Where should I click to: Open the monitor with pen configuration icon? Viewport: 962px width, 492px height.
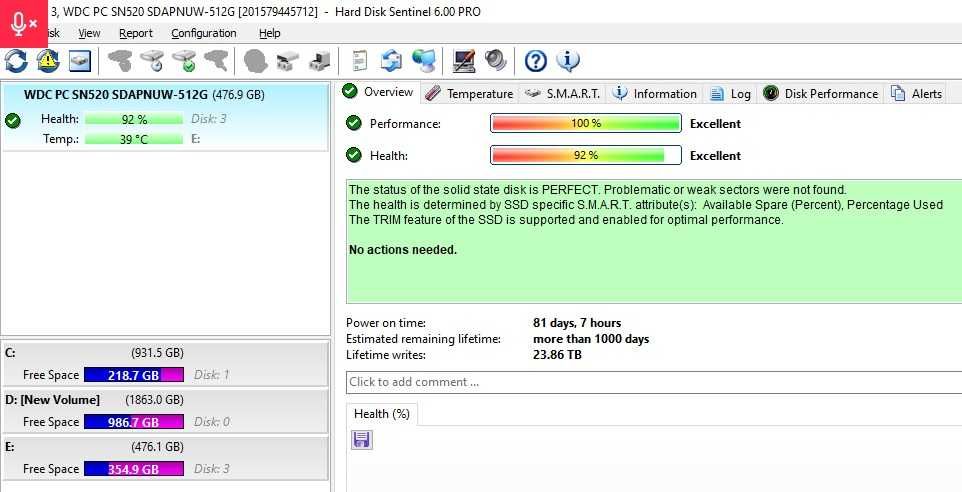click(x=464, y=61)
